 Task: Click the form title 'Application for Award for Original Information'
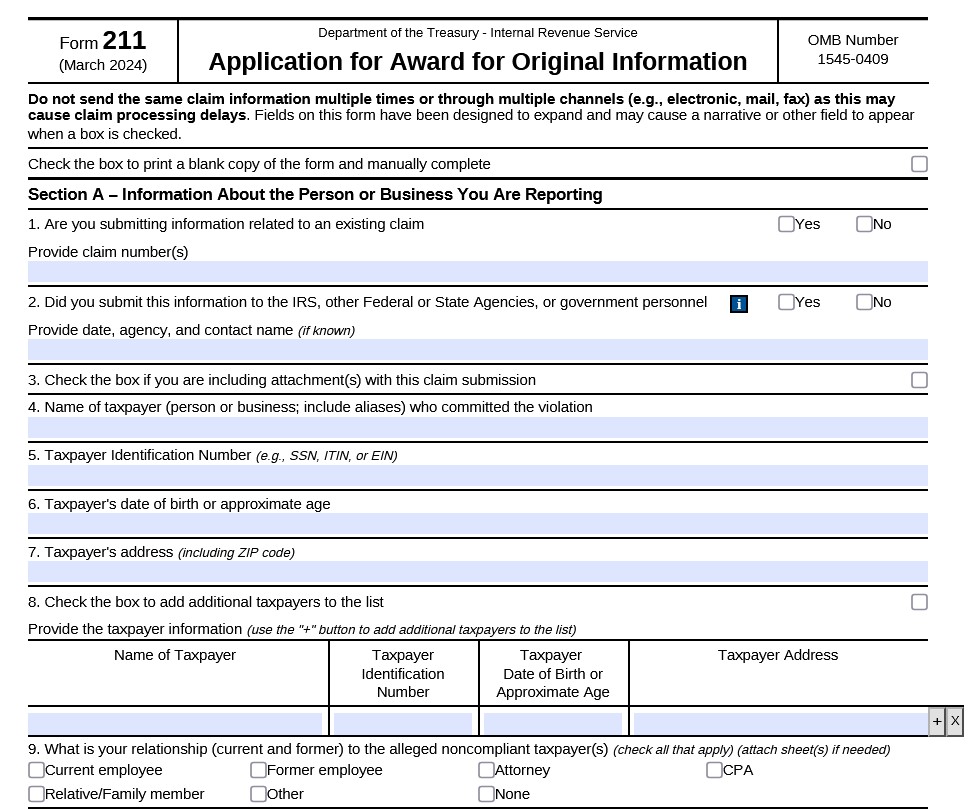coord(478,61)
